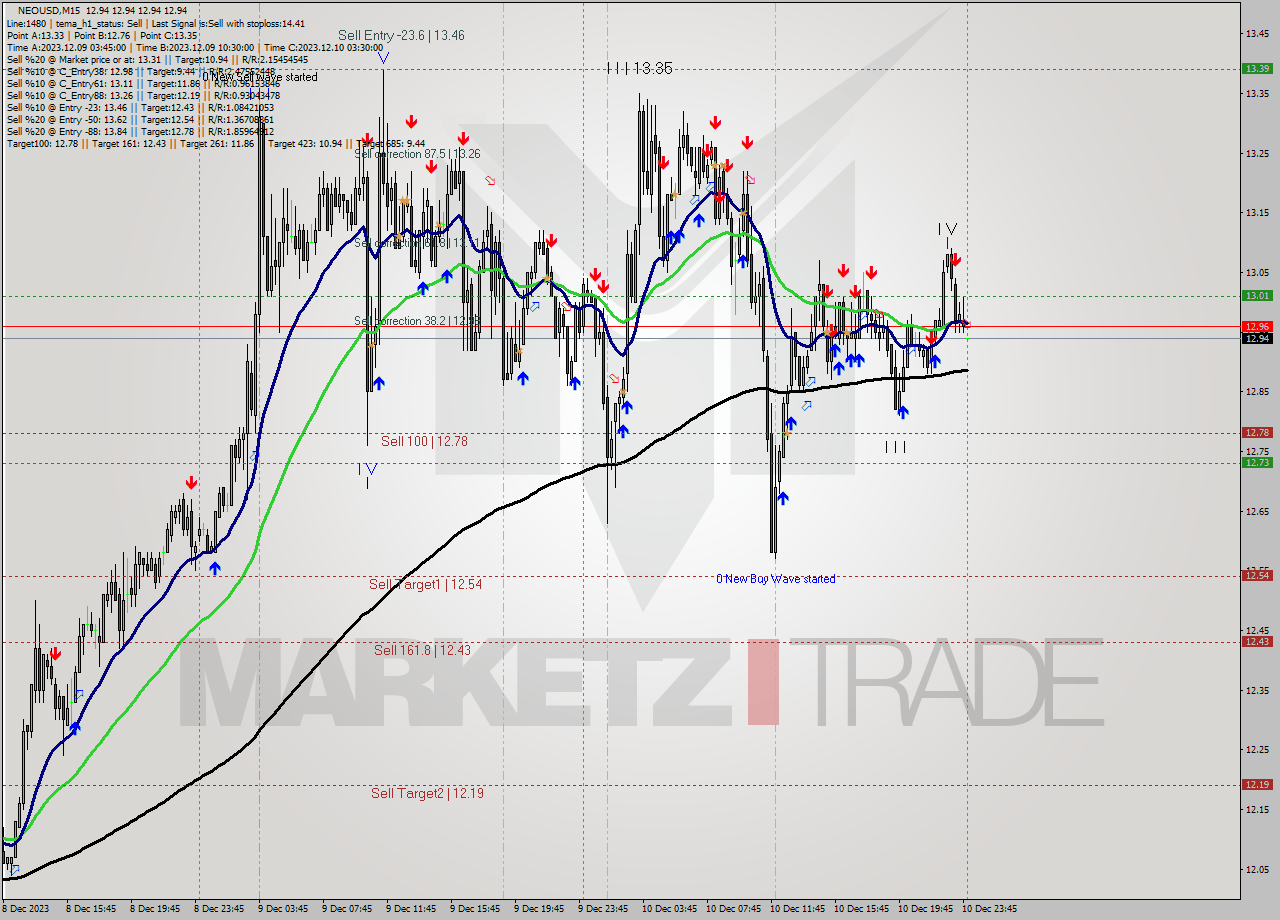Click the red 12.19 price tag
The width and height of the screenshot is (1280, 920).
(1257, 784)
